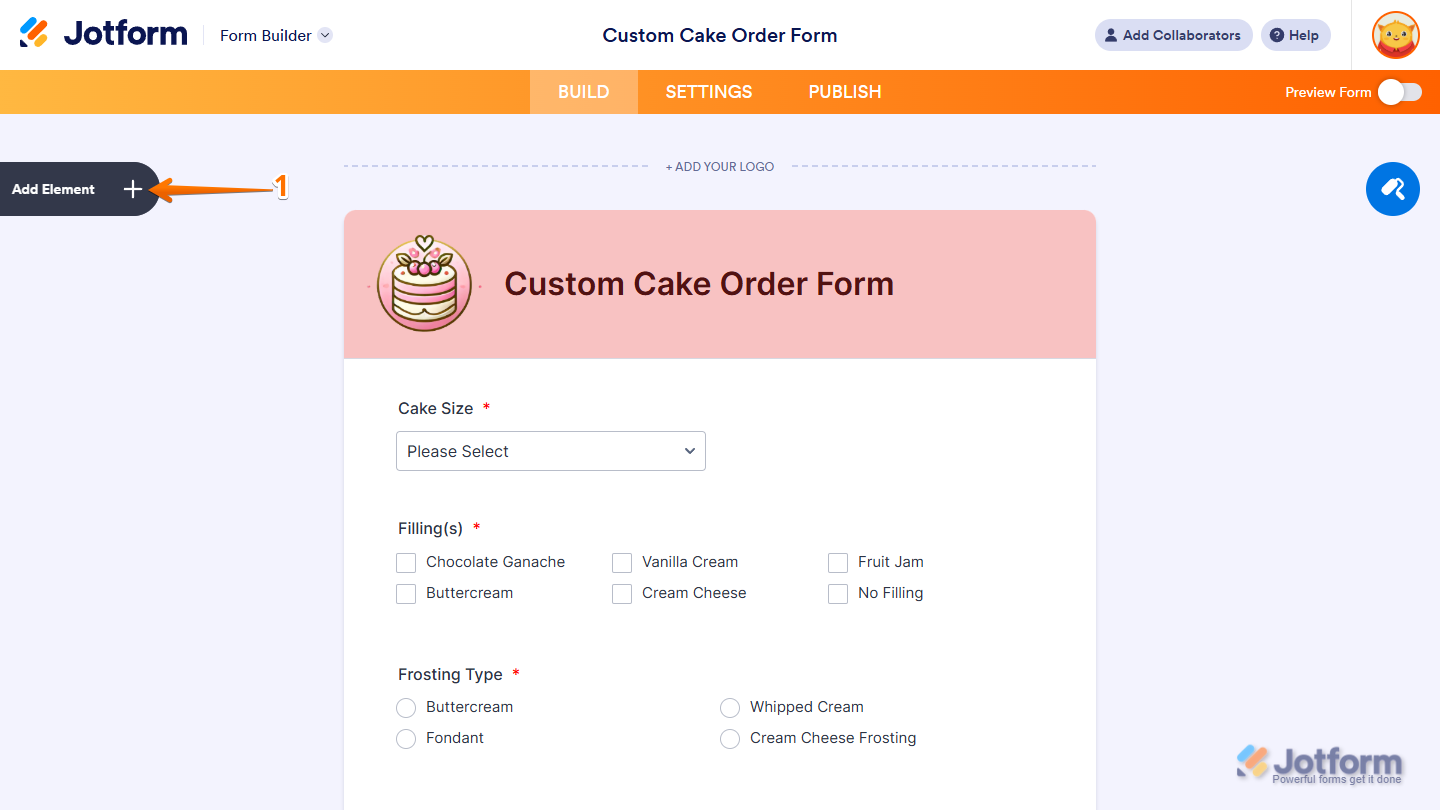Select the BUILD tab
This screenshot has height=810, width=1440.
(x=583, y=91)
